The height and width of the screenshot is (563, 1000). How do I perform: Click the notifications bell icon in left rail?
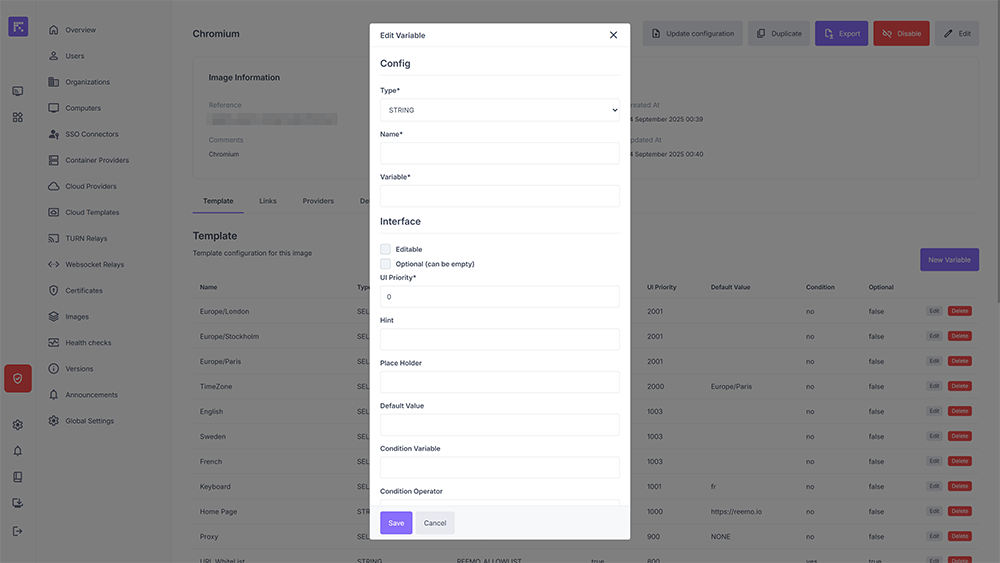click(18, 451)
